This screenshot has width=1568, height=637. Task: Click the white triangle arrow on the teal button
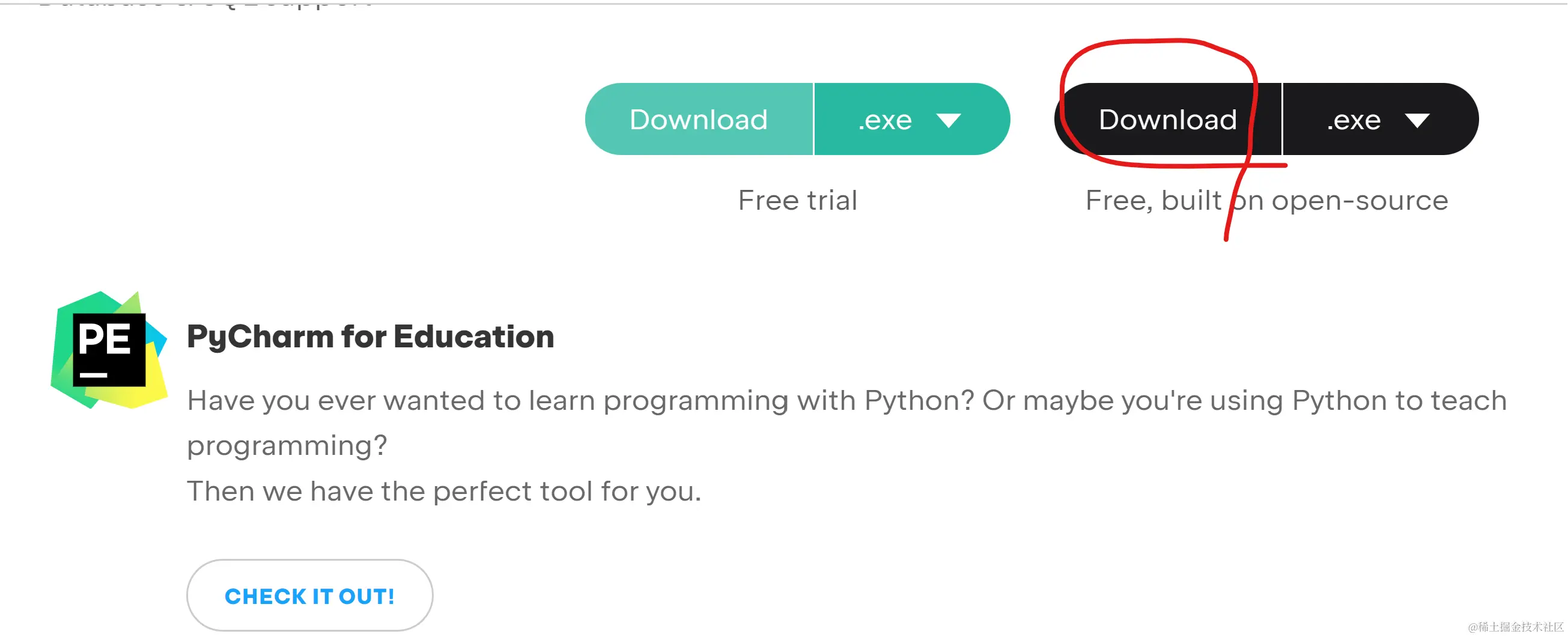pos(949,120)
